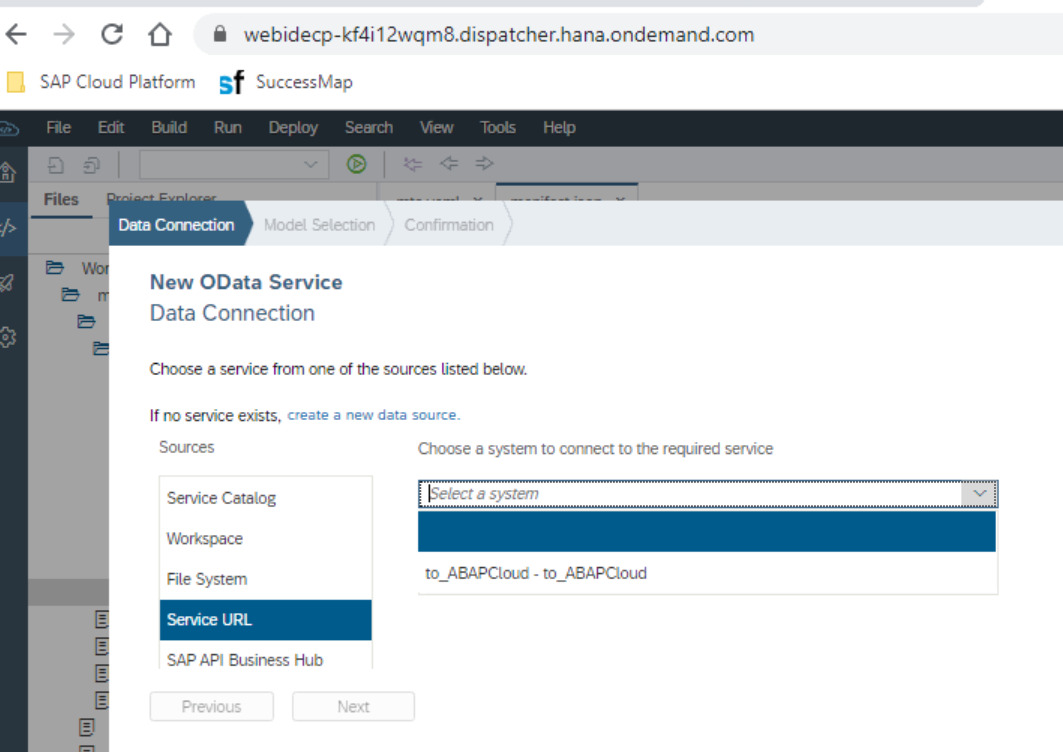Switch to the Files tab
Viewport: 1063px width, 752px height.
pyautogui.click(x=61, y=199)
